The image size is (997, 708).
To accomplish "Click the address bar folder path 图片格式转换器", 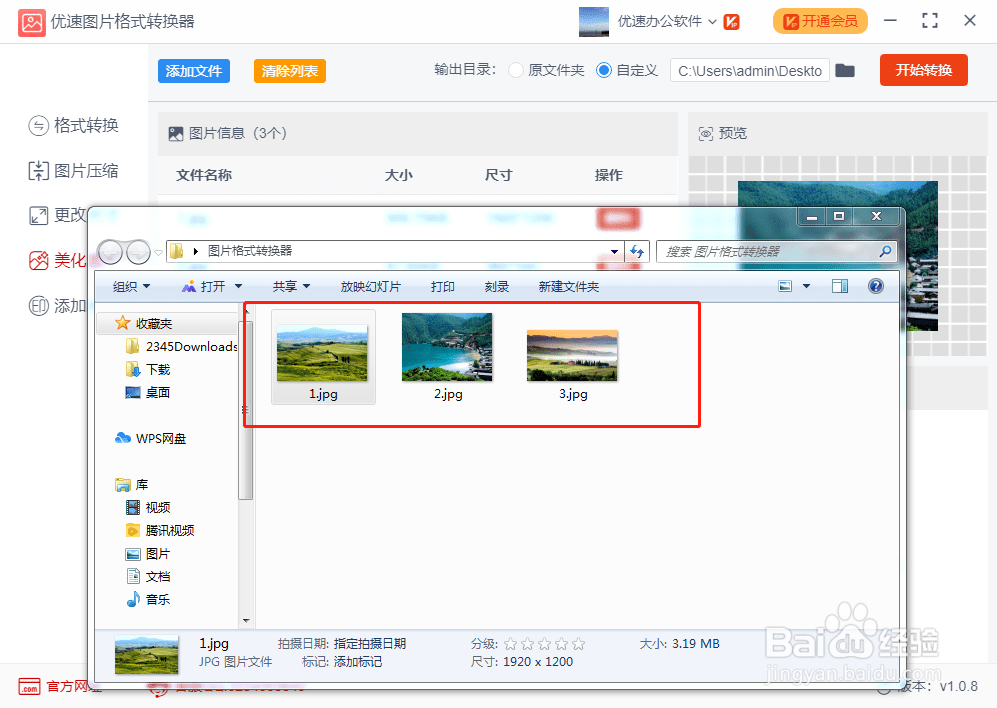I will pyautogui.click(x=250, y=251).
